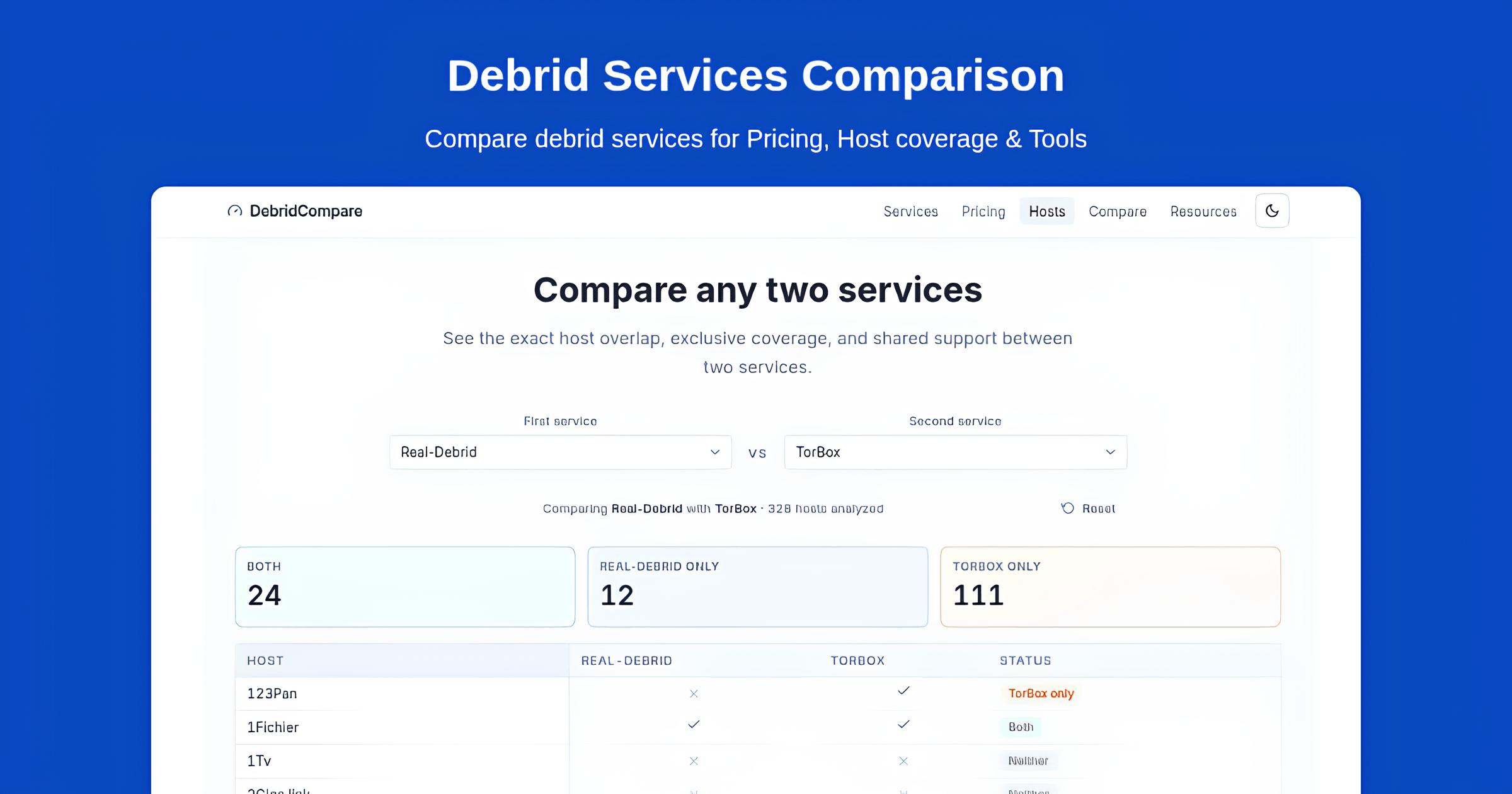This screenshot has height=794, width=1512.
Task: Click the 1Tv host row name
Action: (259, 761)
